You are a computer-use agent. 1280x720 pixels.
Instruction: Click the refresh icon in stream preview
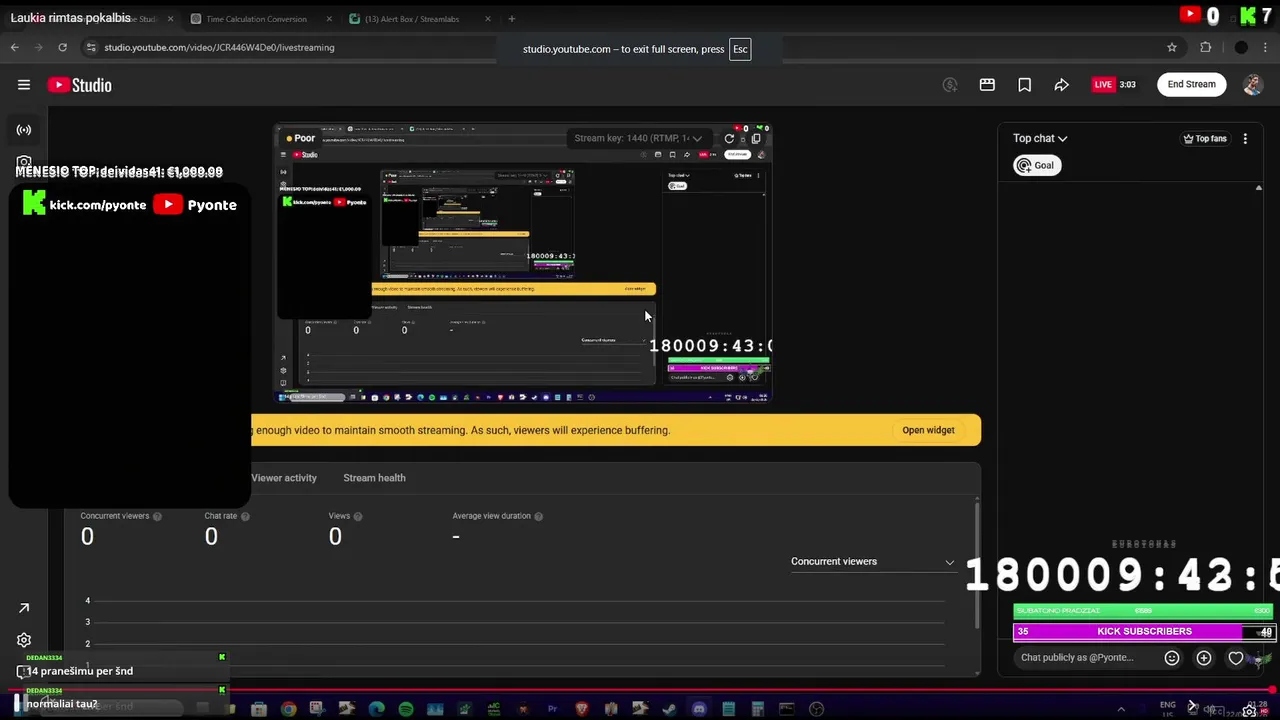coord(729,138)
